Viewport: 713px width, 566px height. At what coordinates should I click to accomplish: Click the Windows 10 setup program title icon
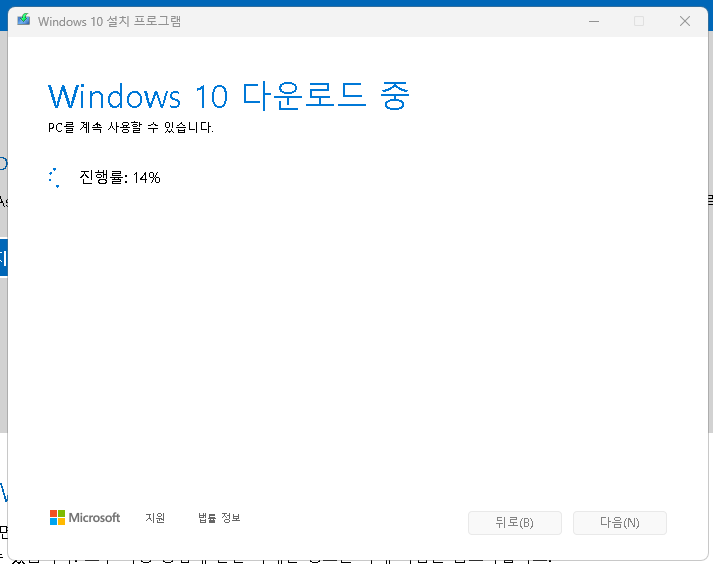click(x=24, y=20)
